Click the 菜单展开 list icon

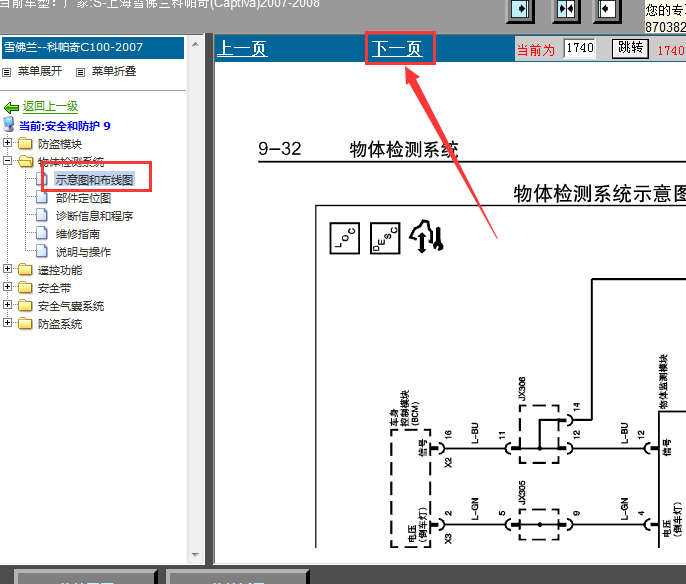(7, 72)
